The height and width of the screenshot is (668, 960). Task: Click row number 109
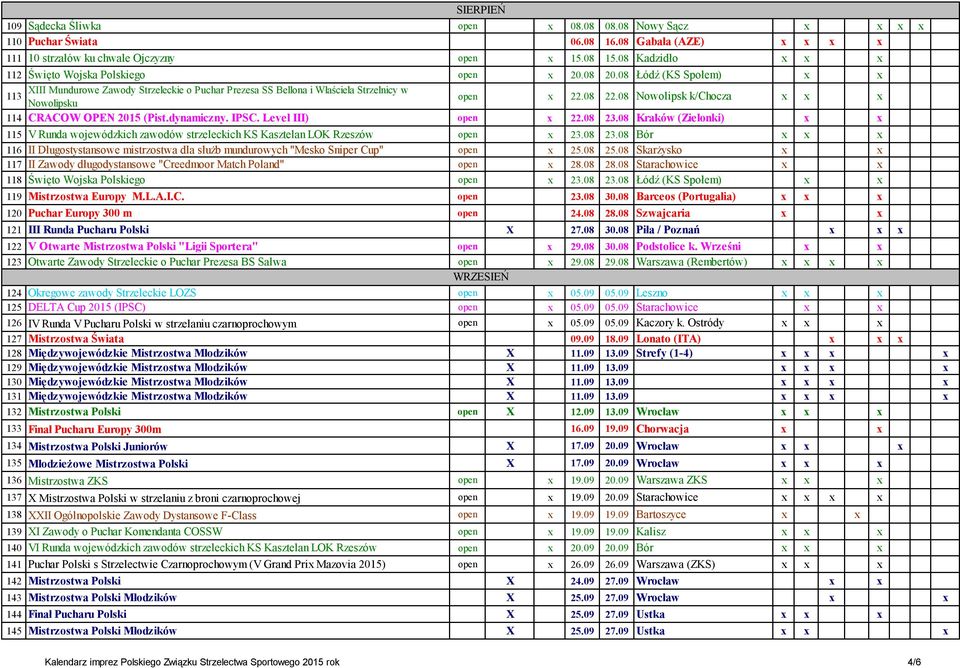[14, 26]
